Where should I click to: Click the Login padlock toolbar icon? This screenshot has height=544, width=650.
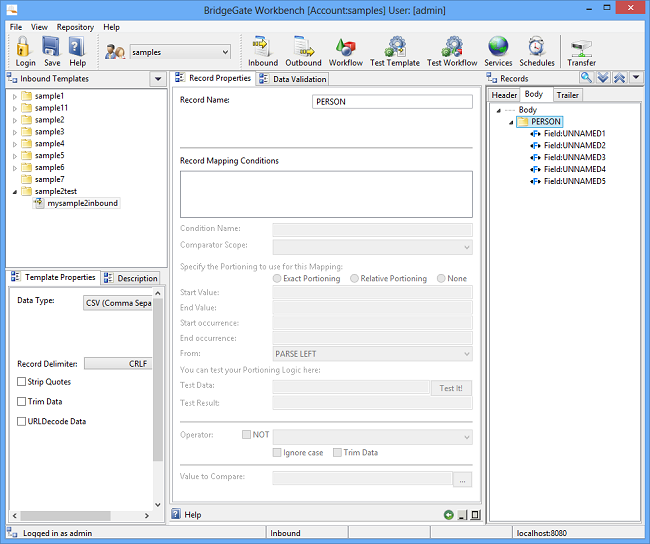(23, 46)
